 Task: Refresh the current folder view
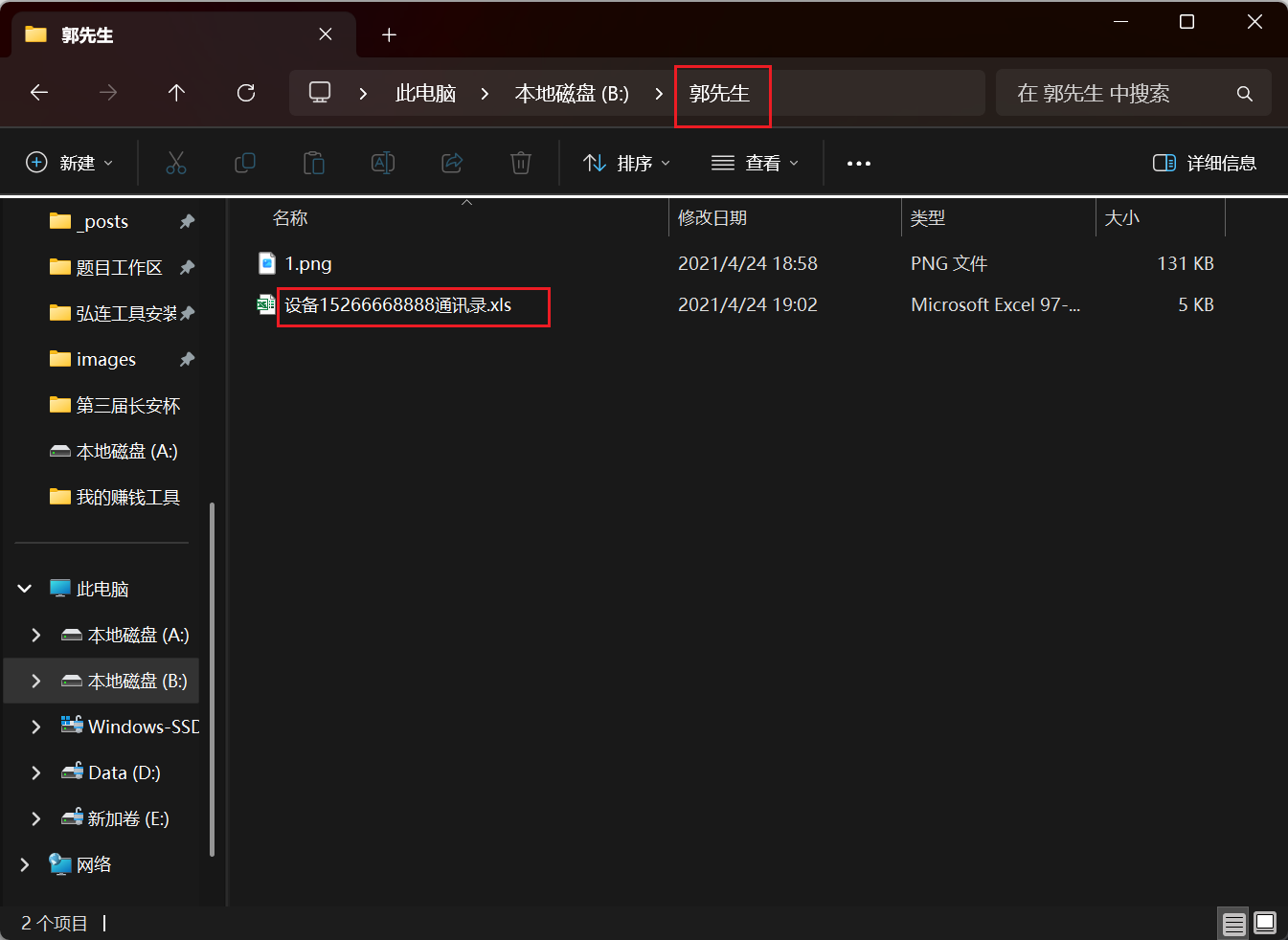point(246,93)
